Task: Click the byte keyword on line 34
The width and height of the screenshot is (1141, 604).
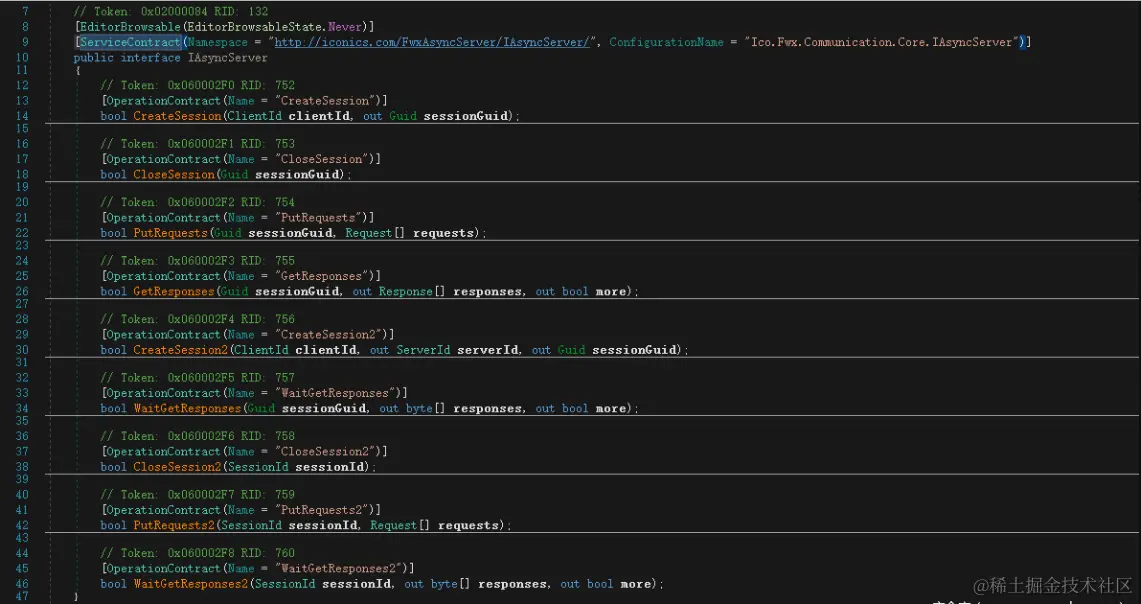Action: pyautogui.click(x=419, y=408)
